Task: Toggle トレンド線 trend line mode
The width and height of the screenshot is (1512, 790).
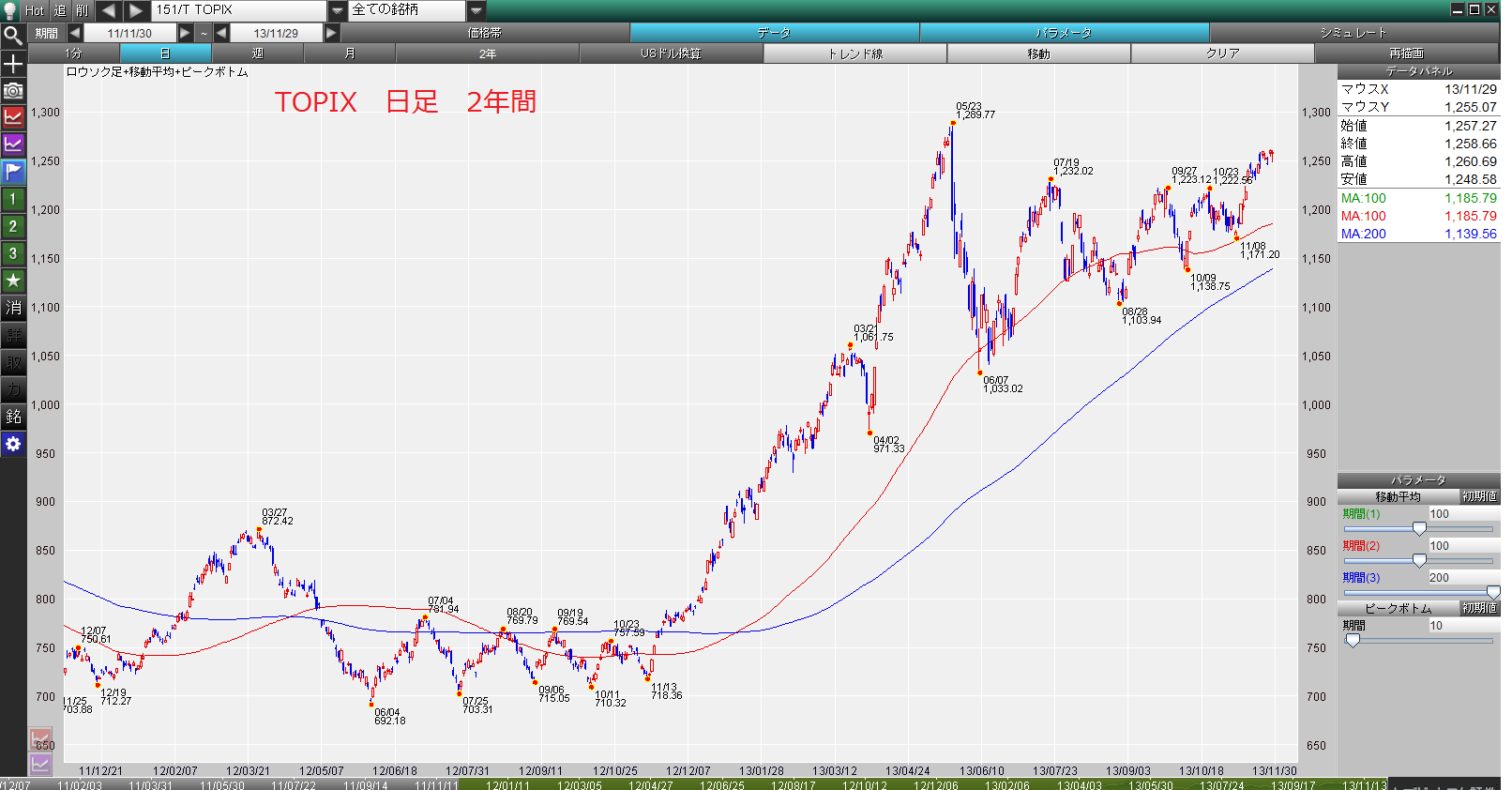Action: (x=855, y=53)
